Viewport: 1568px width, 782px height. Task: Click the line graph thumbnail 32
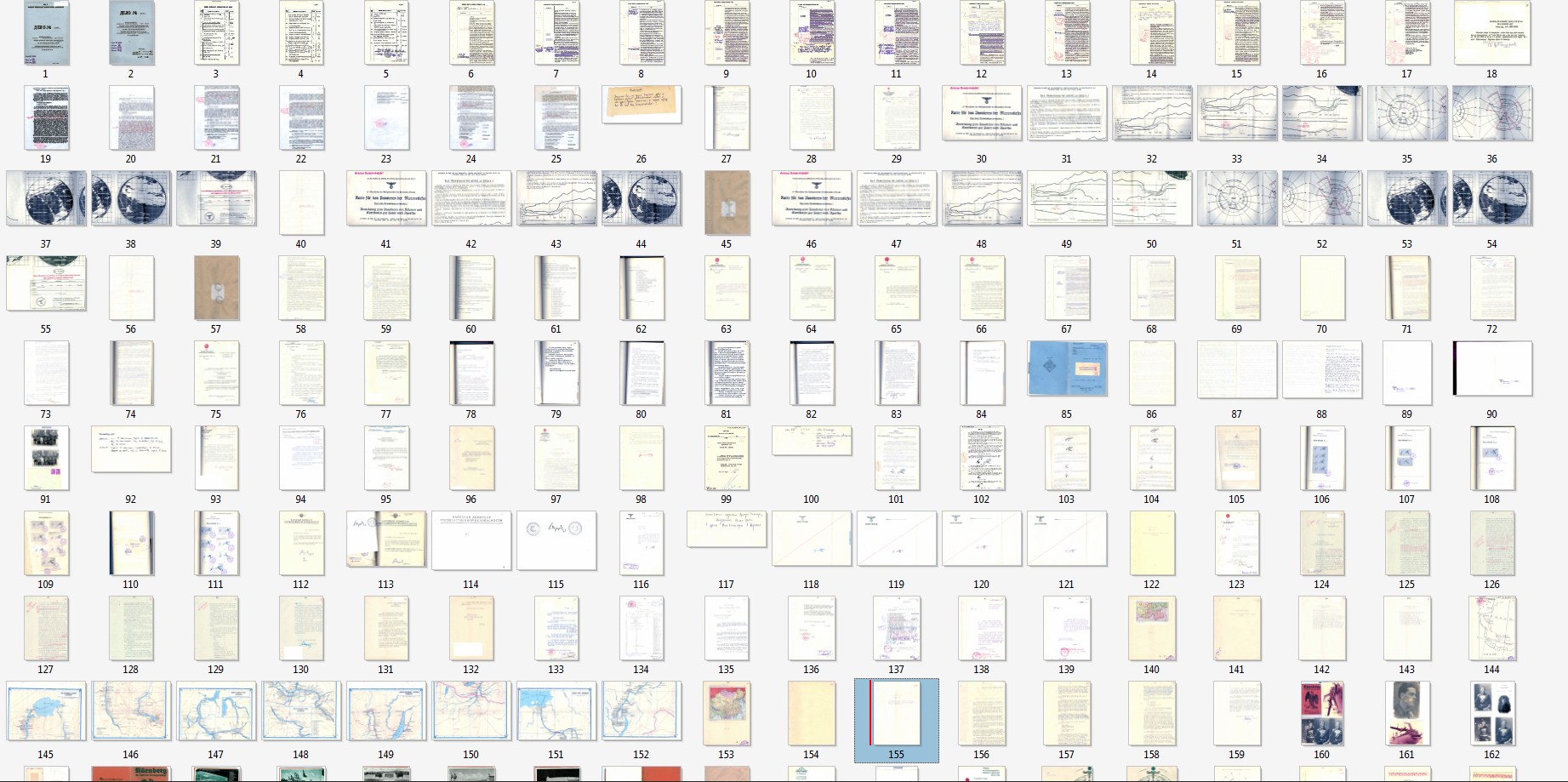point(1151,113)
